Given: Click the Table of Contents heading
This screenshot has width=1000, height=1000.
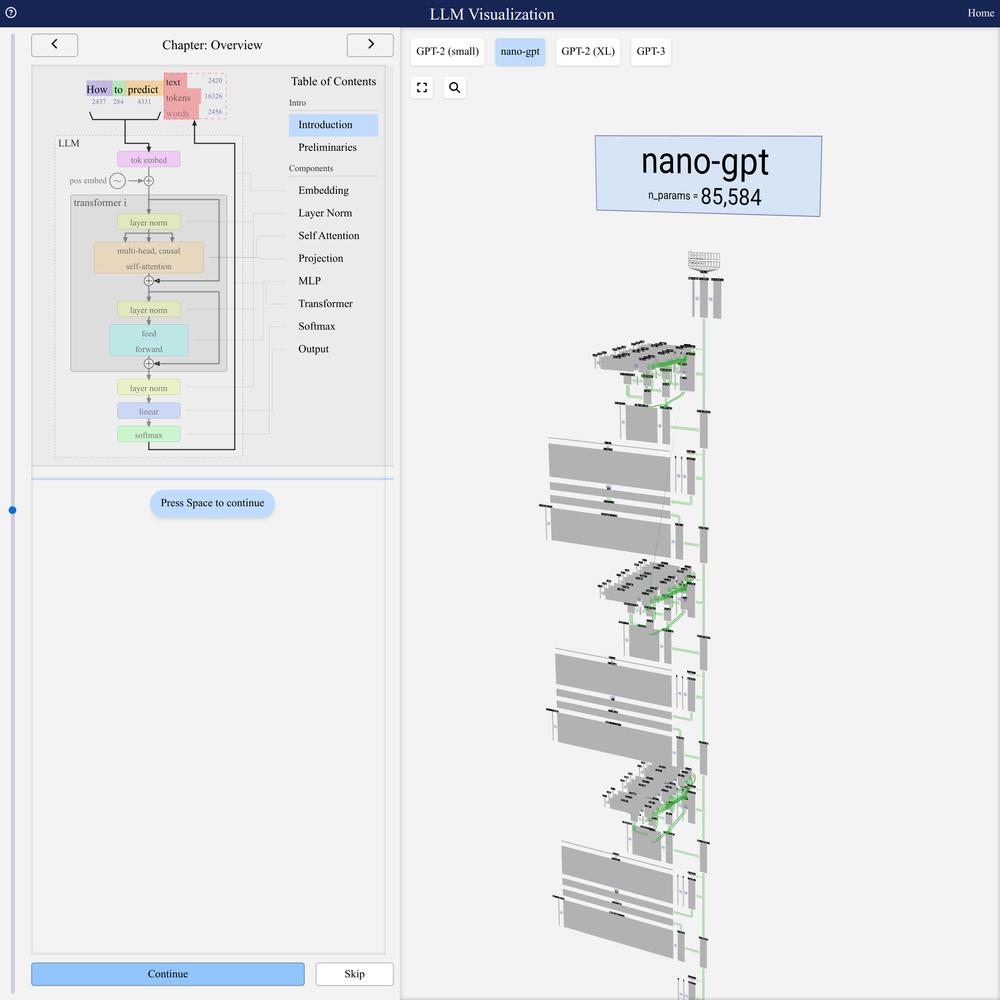Looking at the screenshot, I should coord(334,82).
